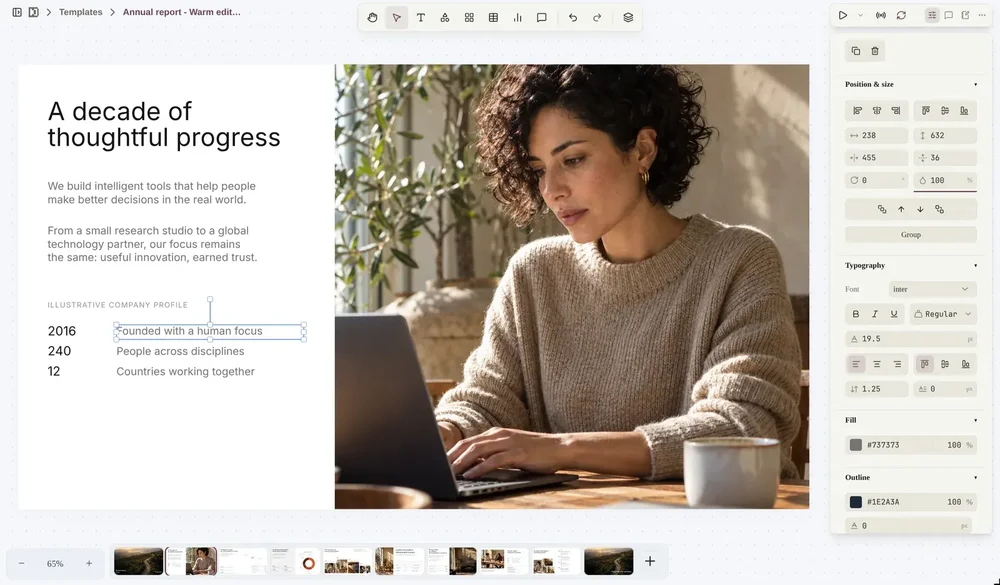1000x585 pixels.
Task: Move element down one layer
Action: click(920, 209)
